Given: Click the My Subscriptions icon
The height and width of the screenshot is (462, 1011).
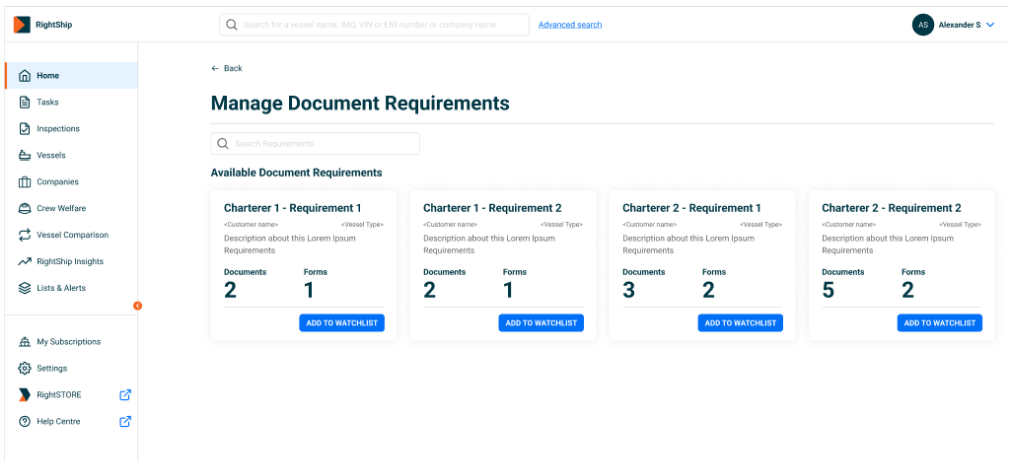Looking at the screenshot, I should pyautogui.click(x=25, y=342).
